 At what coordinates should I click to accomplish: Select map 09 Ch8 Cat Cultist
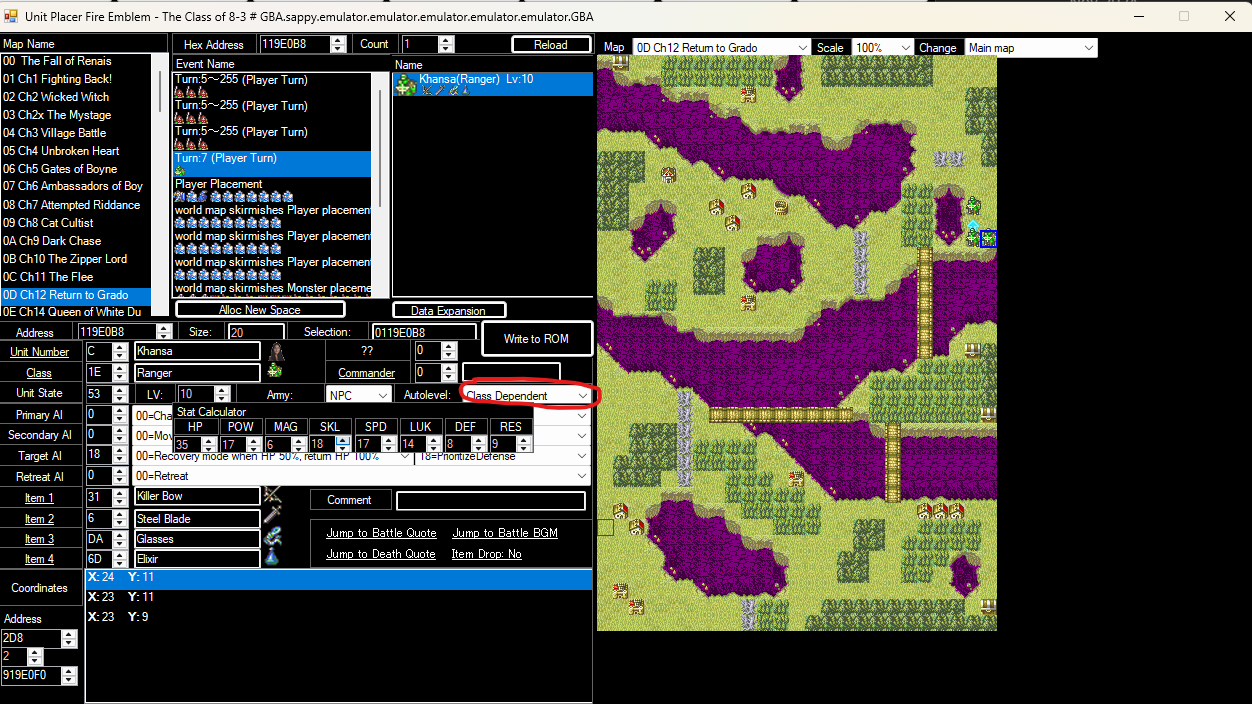(76, 223)
